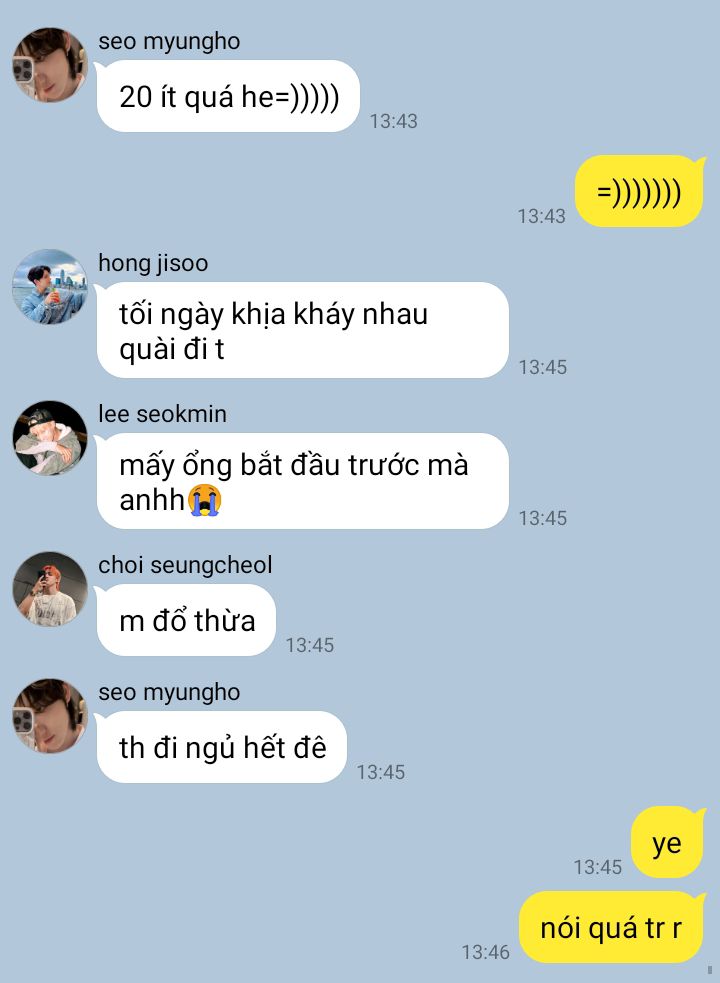Click the crying emoji in lee seokmin's message
The image size is (720, 983).
point(206,500)
